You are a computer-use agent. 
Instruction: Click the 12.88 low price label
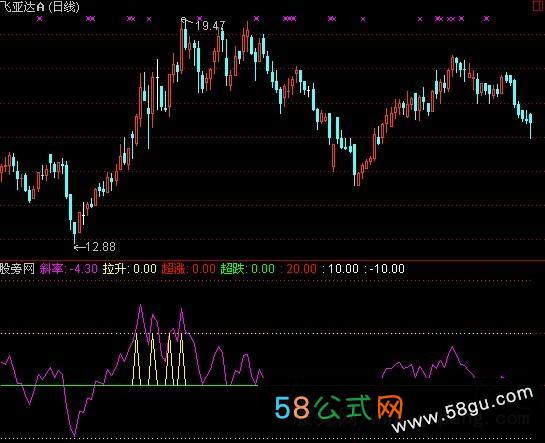click(x=100, y=247)
